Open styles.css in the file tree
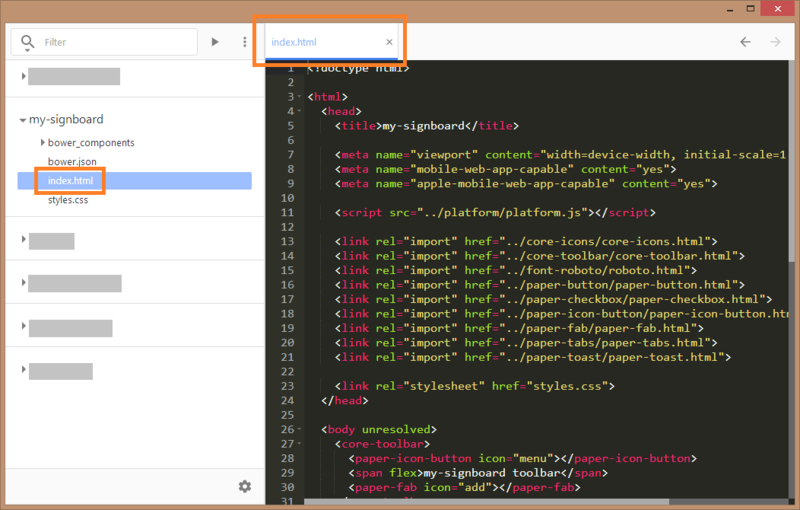Viewport: 800px width, 510px height. pos(68,200)
